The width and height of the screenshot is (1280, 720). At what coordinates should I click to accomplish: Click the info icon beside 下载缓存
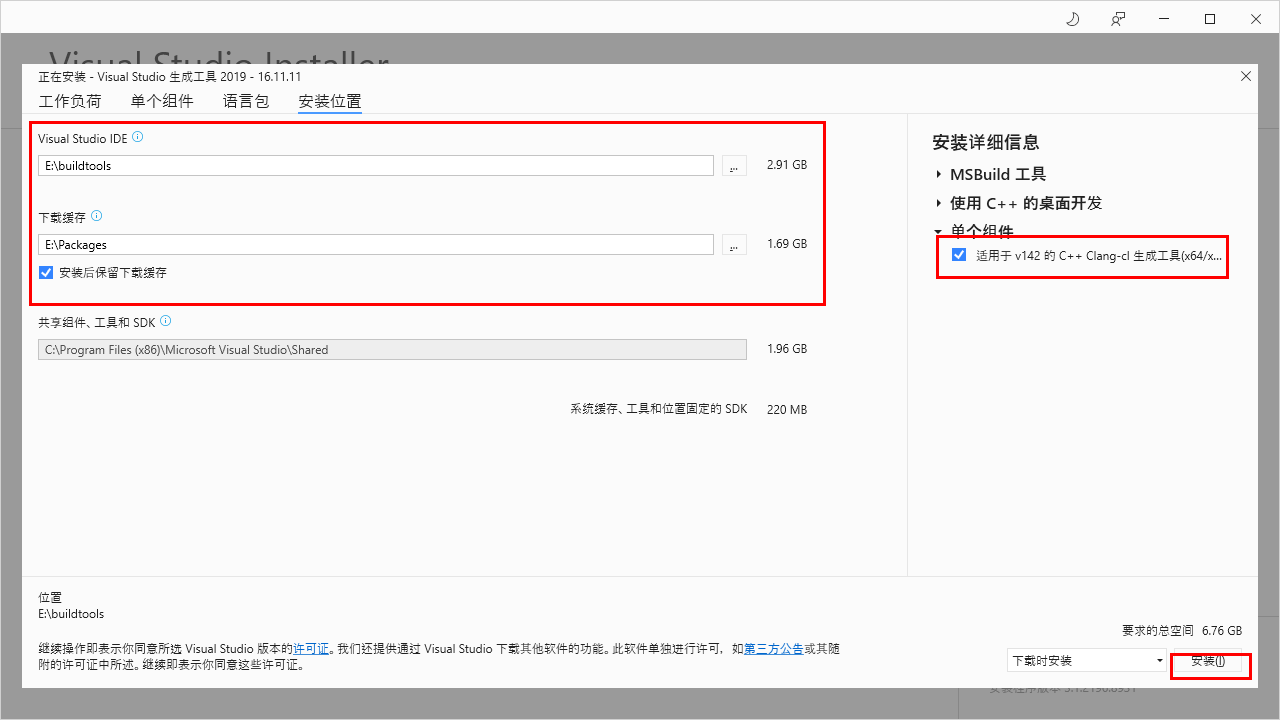(x=97, y=216)
